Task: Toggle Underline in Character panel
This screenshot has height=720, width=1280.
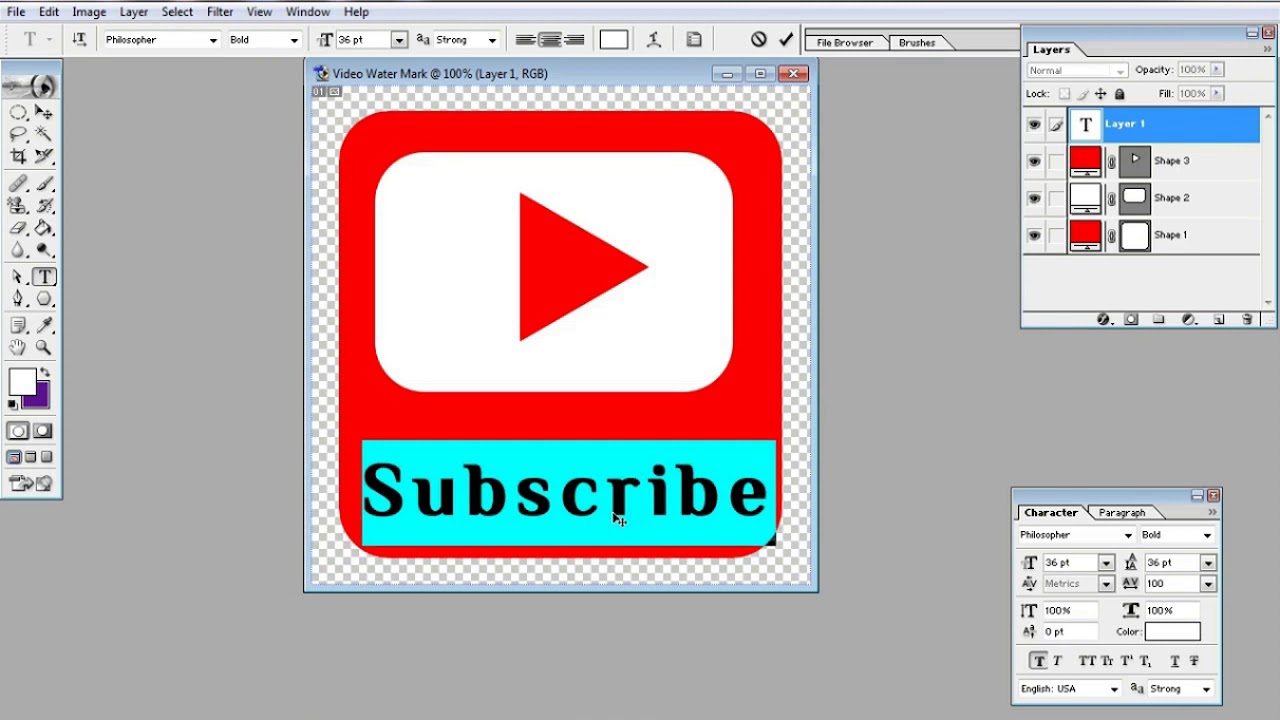Action: coord(1175,661)
